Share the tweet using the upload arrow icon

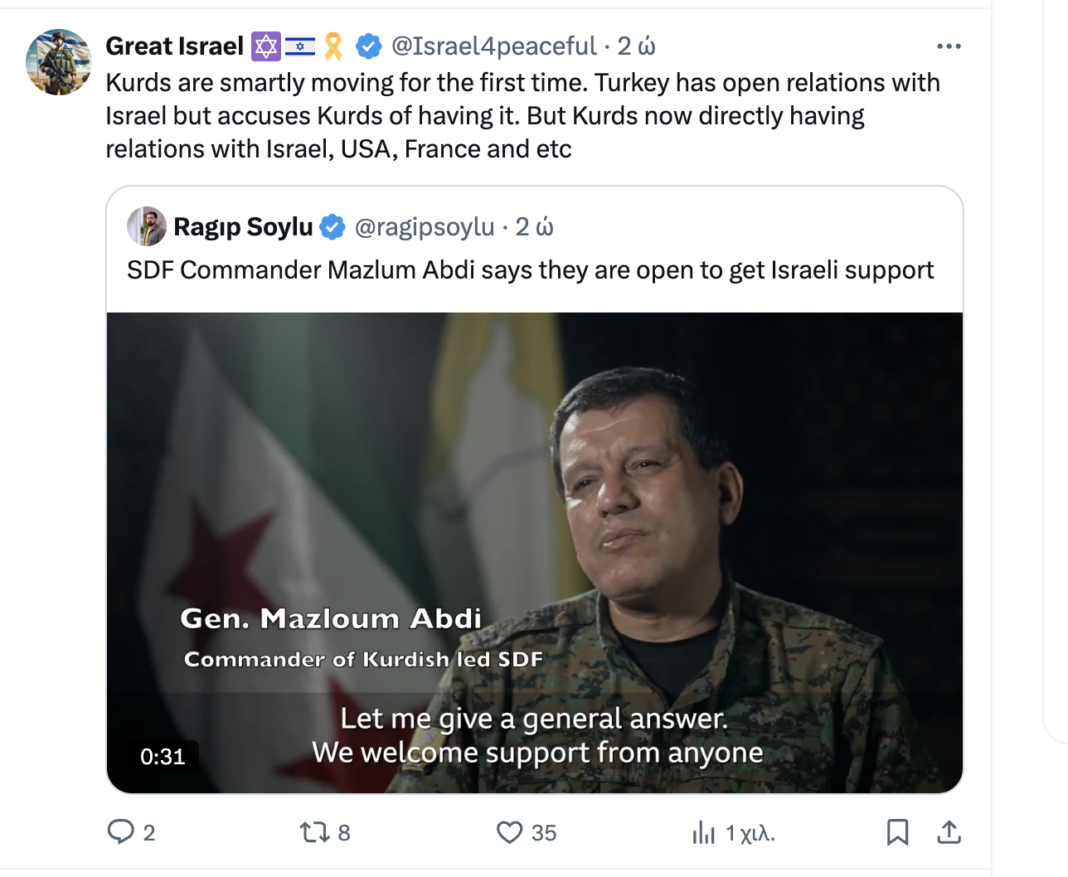(948, 832)
